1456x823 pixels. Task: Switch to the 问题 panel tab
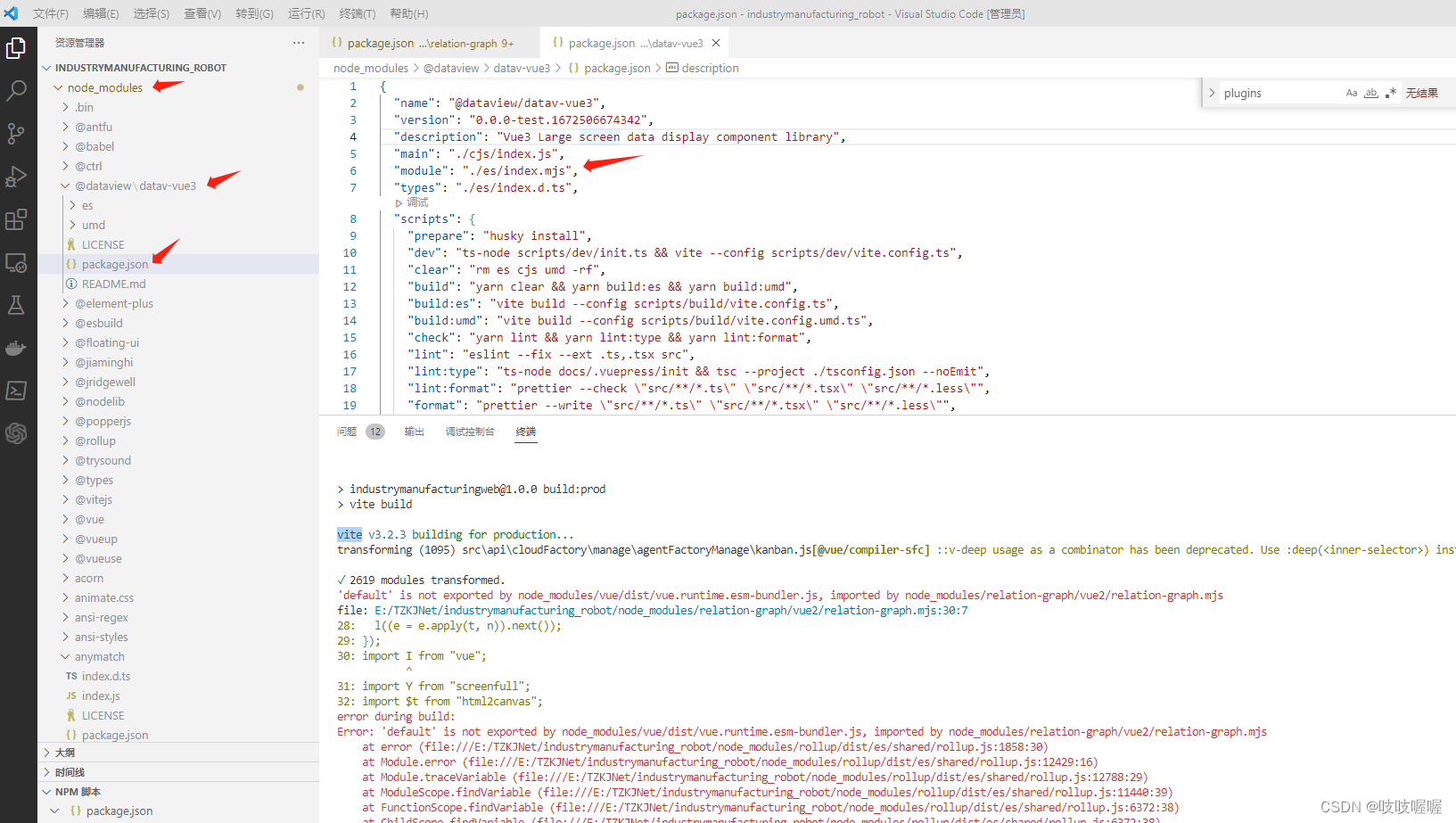pos(347,432)
